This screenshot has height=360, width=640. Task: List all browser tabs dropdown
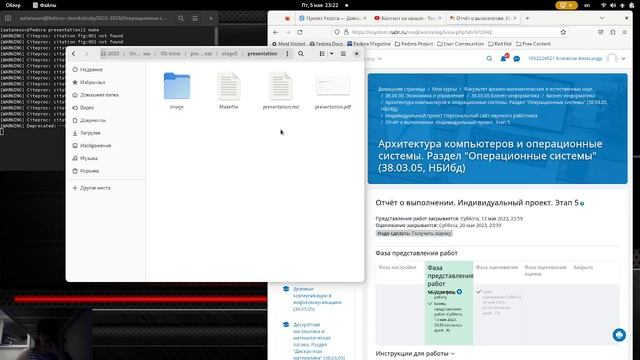click(602, 18)
